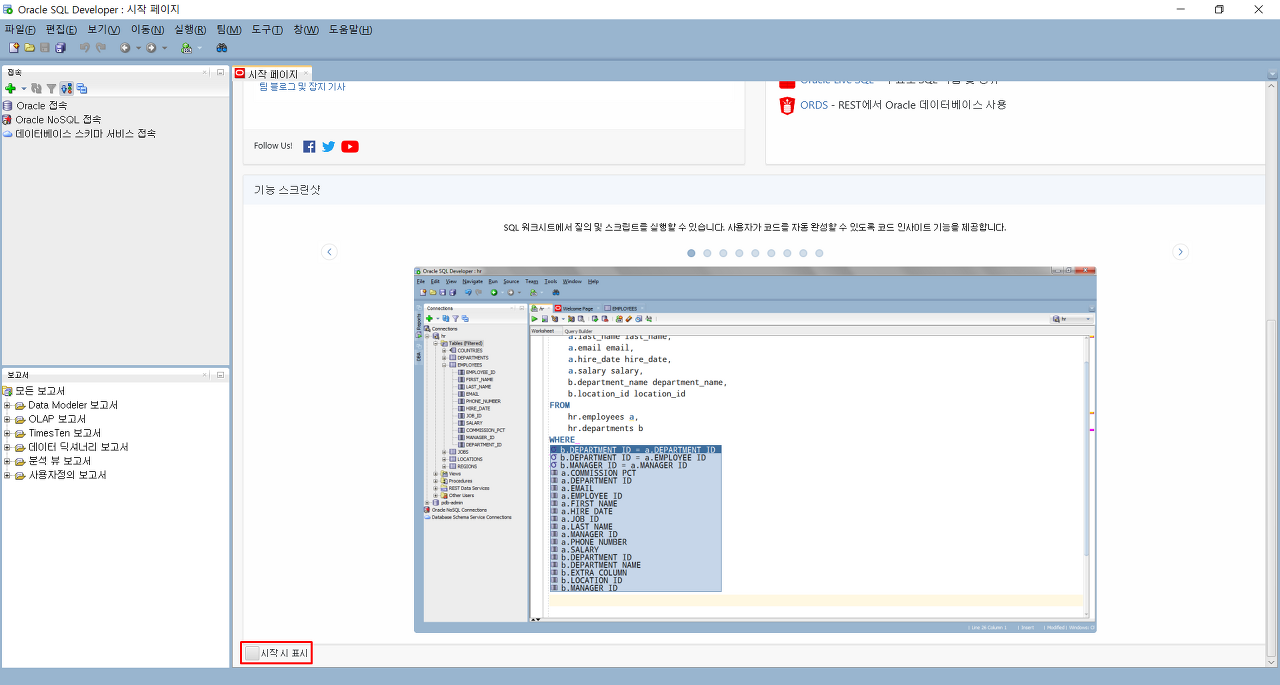The width and height of the screenshot is (1280, 685).
Task: Go to the previous feature screenshot
Action: 329,252
